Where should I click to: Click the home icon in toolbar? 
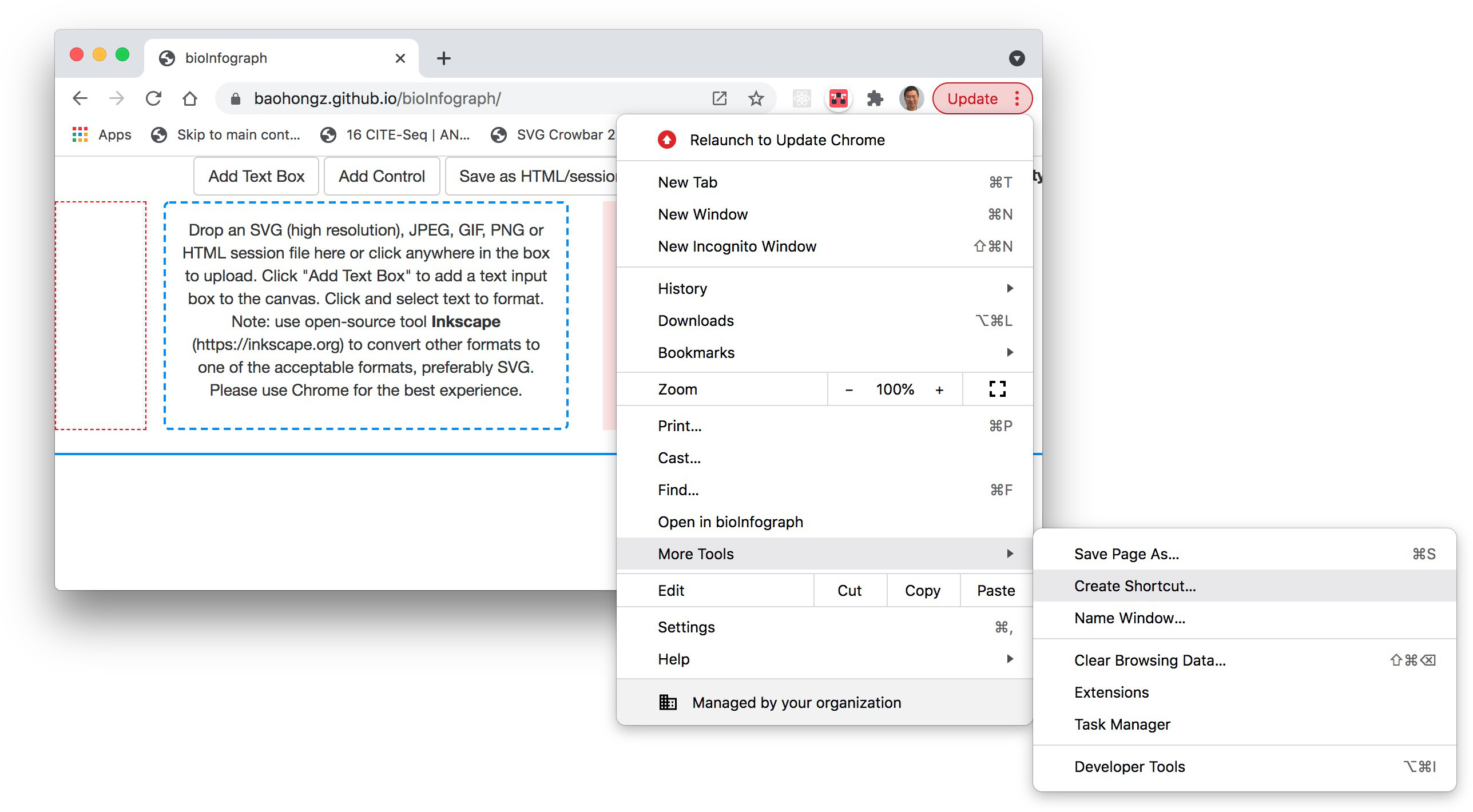(x=189, y=98)
